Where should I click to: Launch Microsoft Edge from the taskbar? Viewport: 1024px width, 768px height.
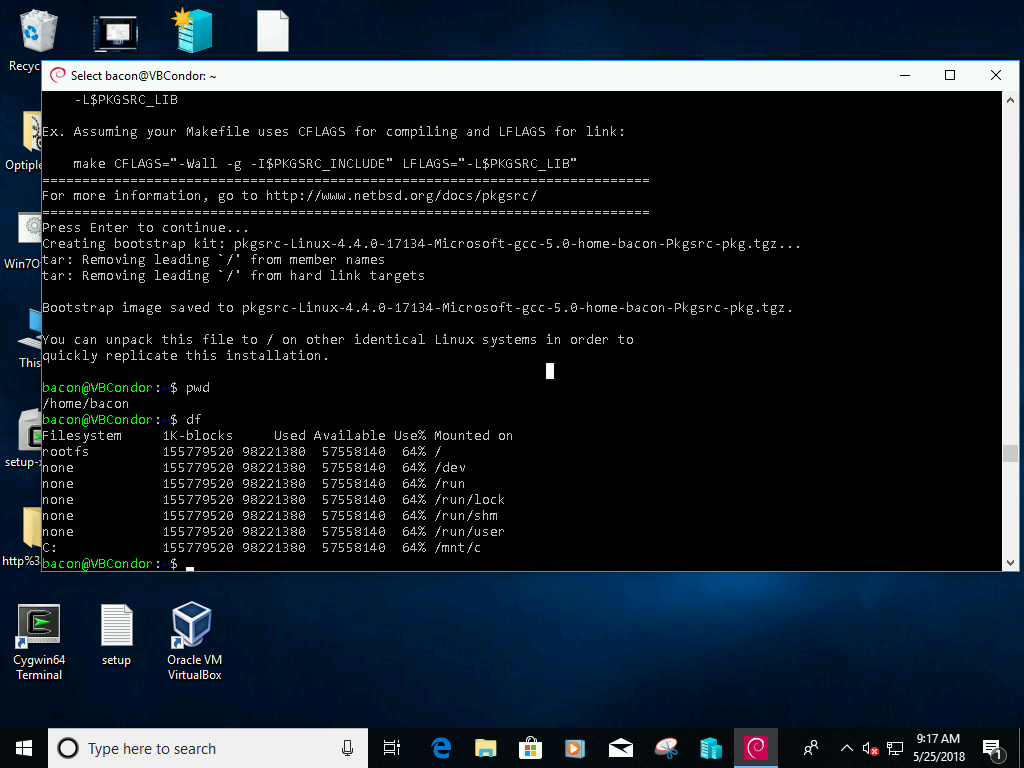point(441,748)
